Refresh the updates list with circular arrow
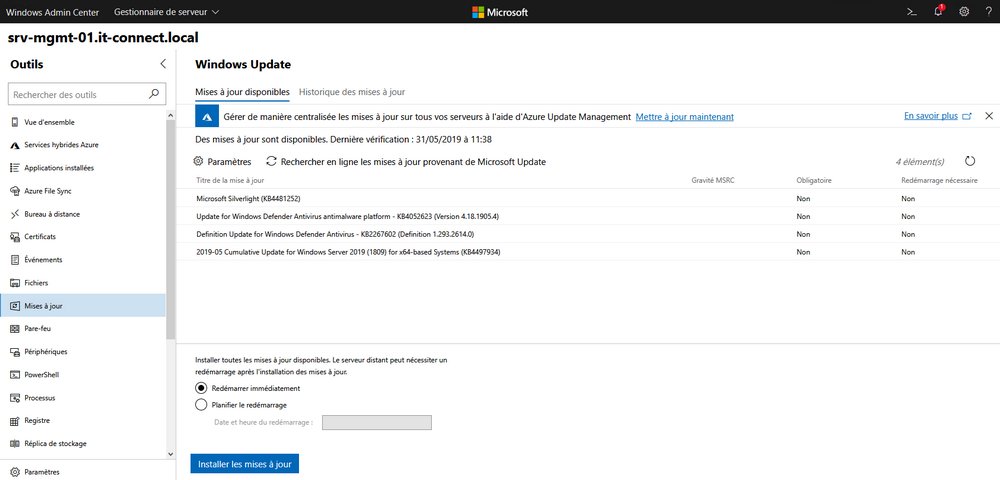 (x=969, y=161)
